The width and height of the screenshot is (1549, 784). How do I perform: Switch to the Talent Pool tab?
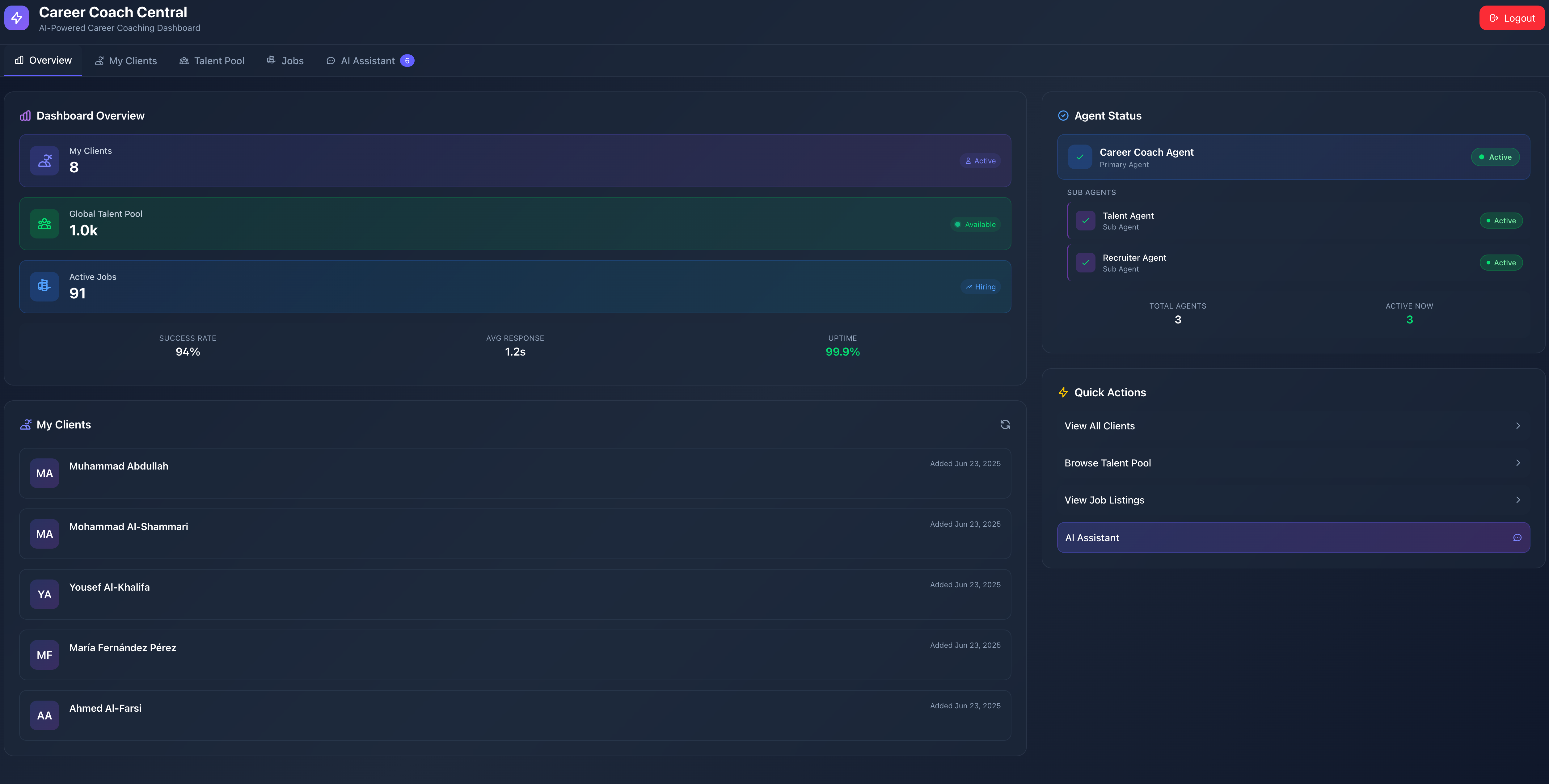pyautogui.click(x=212, y=61)
